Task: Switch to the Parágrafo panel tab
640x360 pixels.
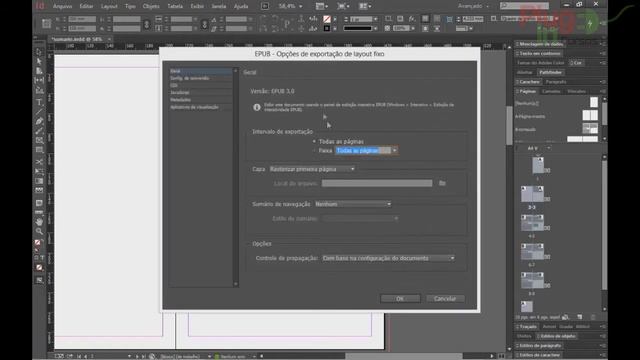Action: pos(556,82)
